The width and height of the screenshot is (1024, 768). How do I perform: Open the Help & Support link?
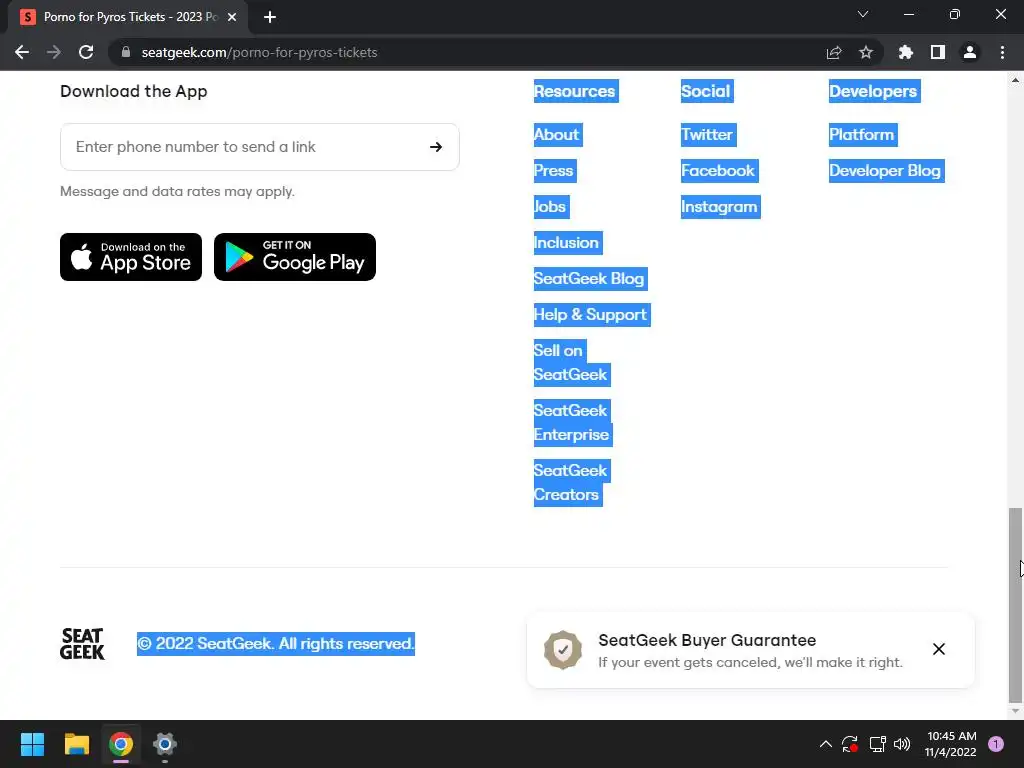(590, 314)
